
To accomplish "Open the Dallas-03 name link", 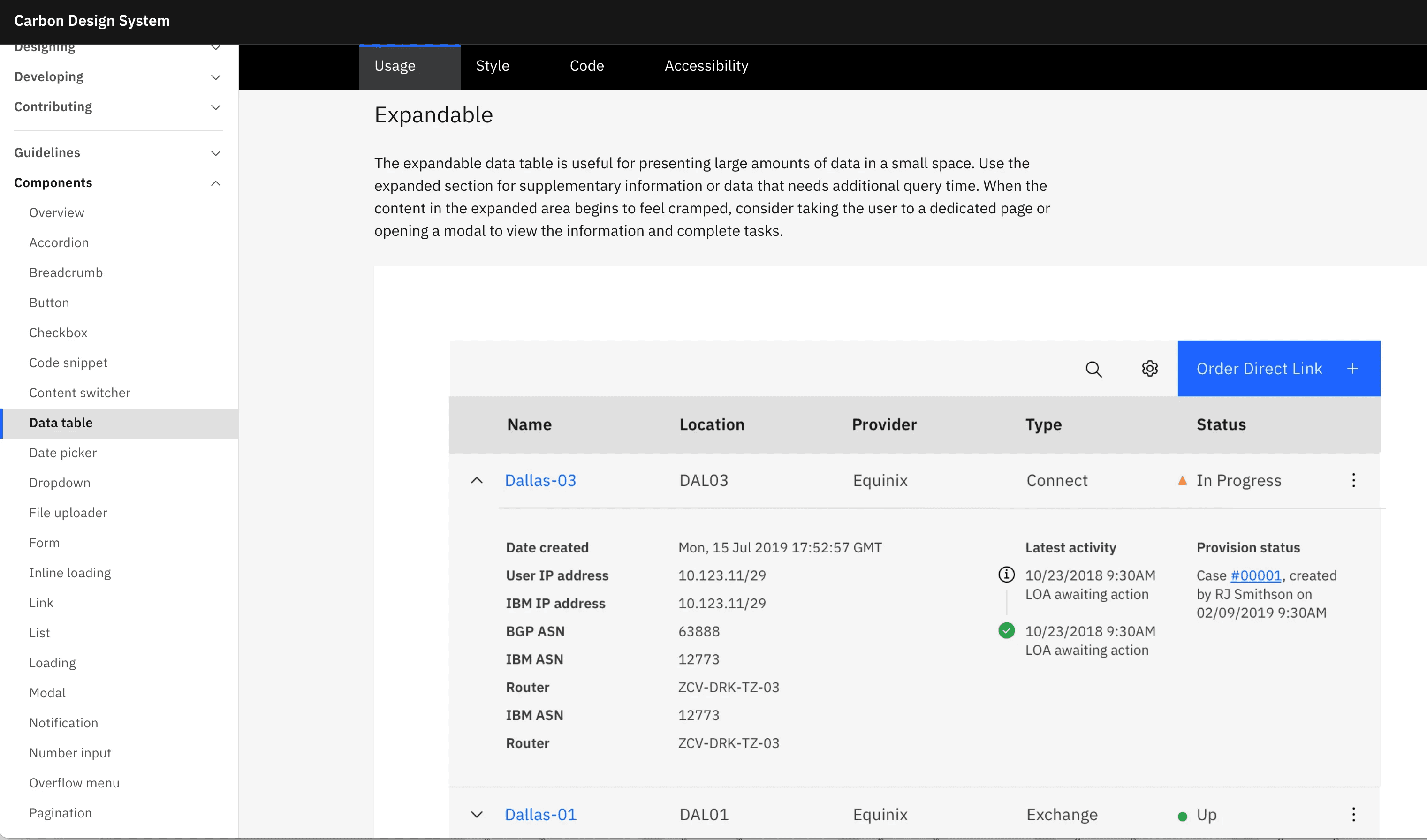I will (x=540, y=481).
